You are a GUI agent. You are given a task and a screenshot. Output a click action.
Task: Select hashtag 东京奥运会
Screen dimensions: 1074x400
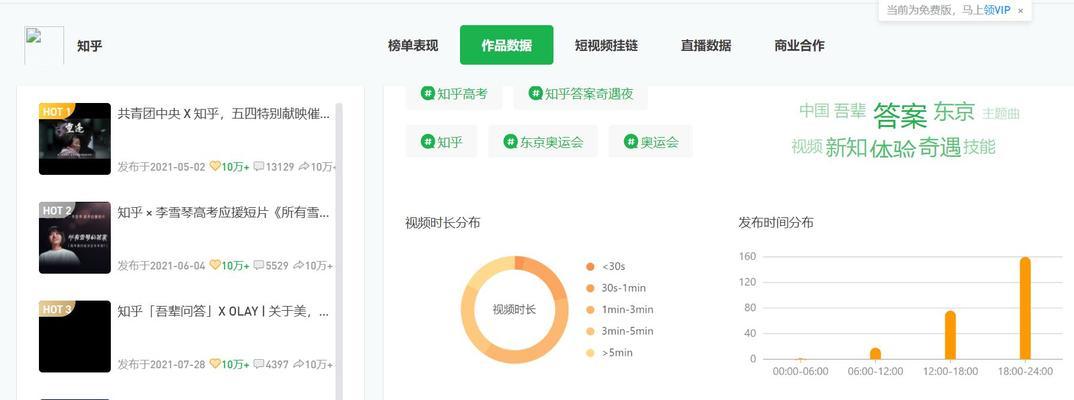coord(542,141)
